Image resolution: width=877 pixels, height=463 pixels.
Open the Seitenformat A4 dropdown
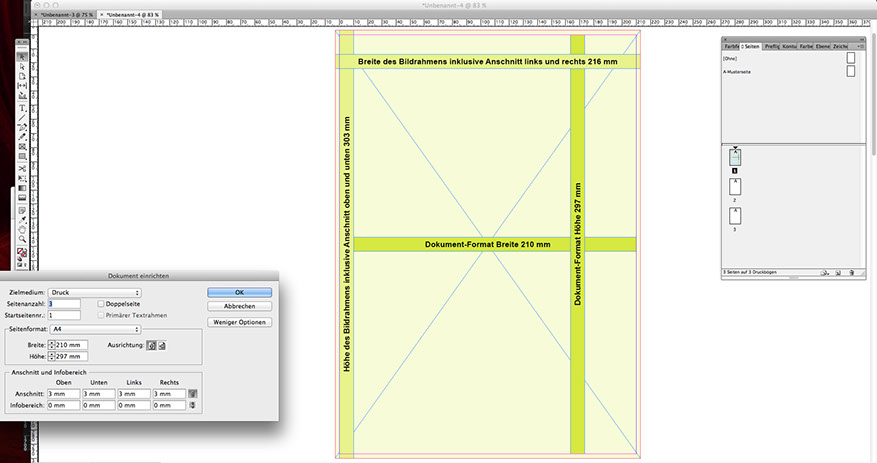point(96,328)
